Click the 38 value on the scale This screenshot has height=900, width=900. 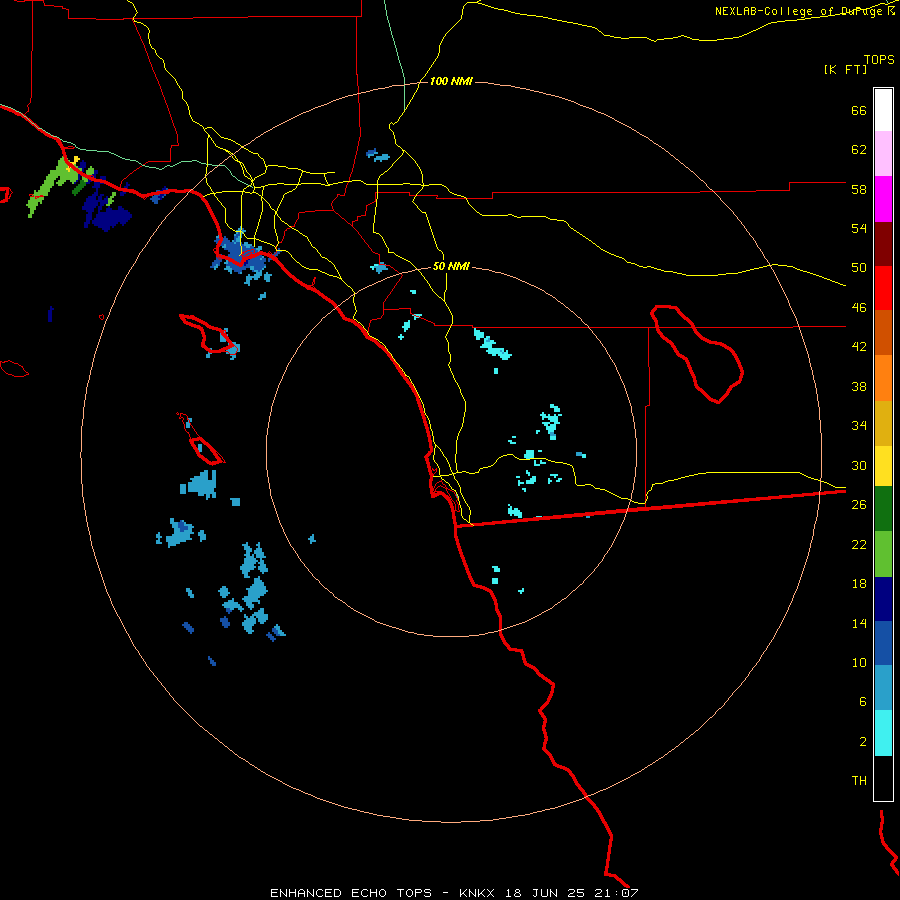coord(859,386)
